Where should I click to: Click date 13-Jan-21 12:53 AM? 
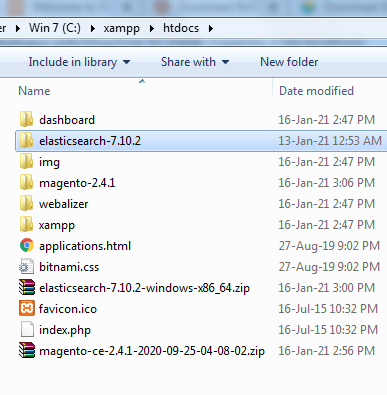330,141
